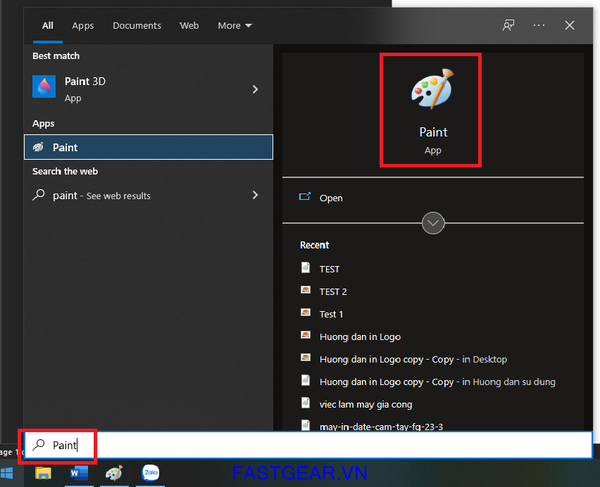
Task: Click the image icon next to Test 1
Action: (305, 313)
